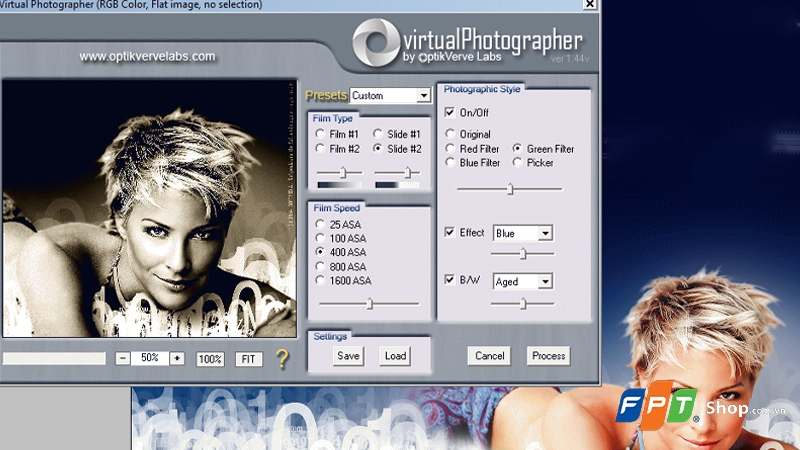
Task: Click the Load settings button
Action: [395, 356]
